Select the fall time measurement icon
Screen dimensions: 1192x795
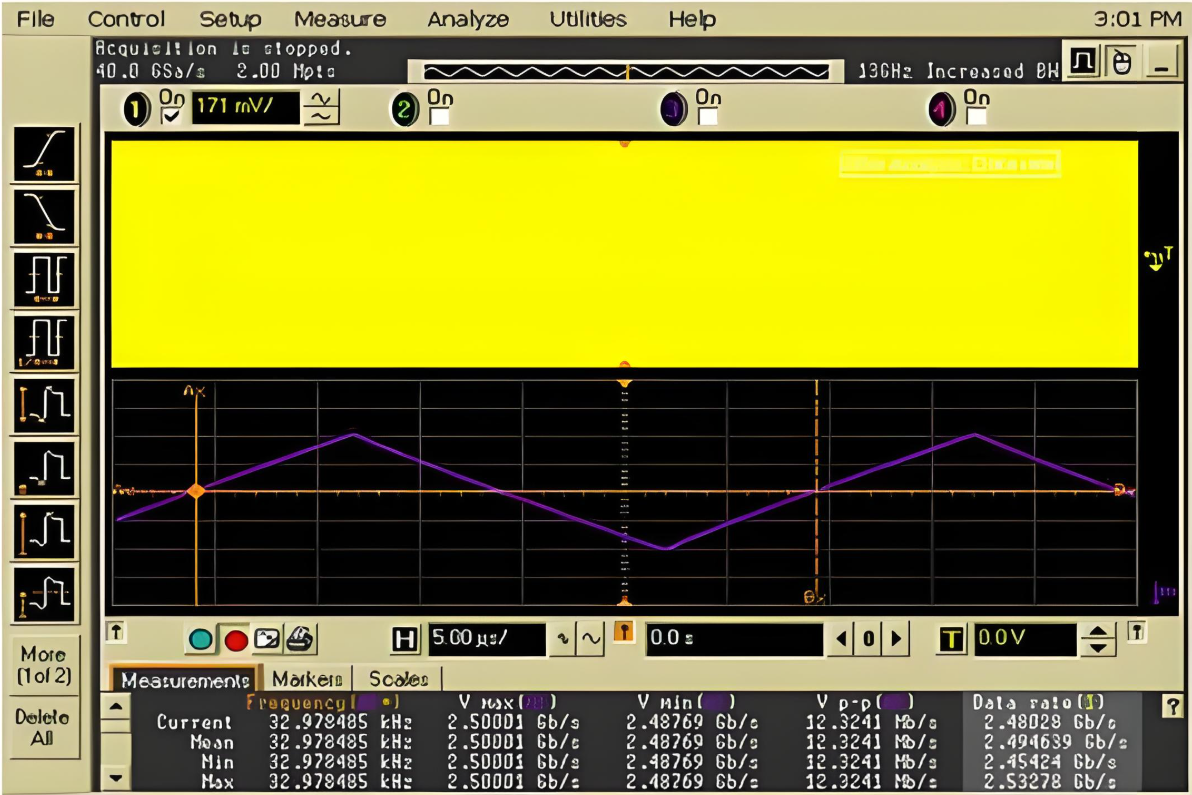click(45, 215)
